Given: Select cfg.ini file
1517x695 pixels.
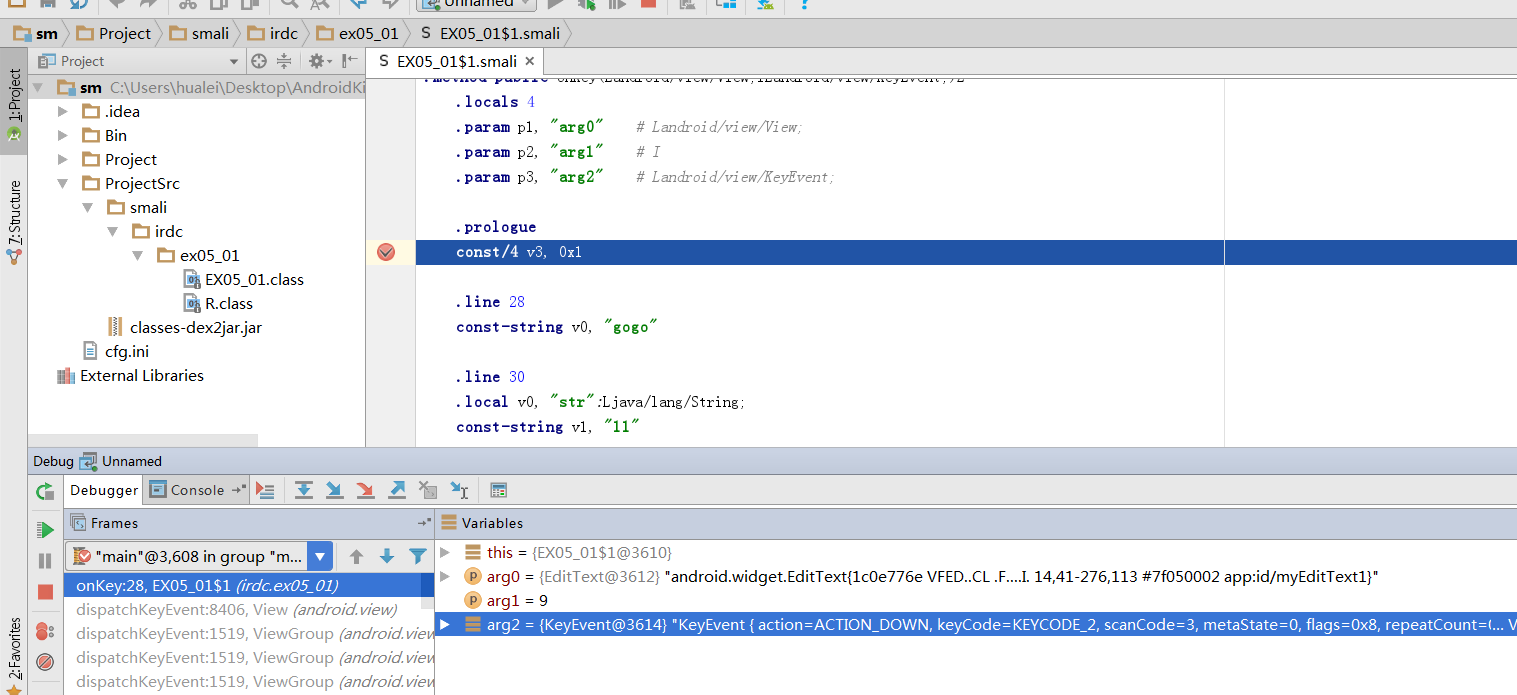Looking at the screenshot, I should 116,352.
